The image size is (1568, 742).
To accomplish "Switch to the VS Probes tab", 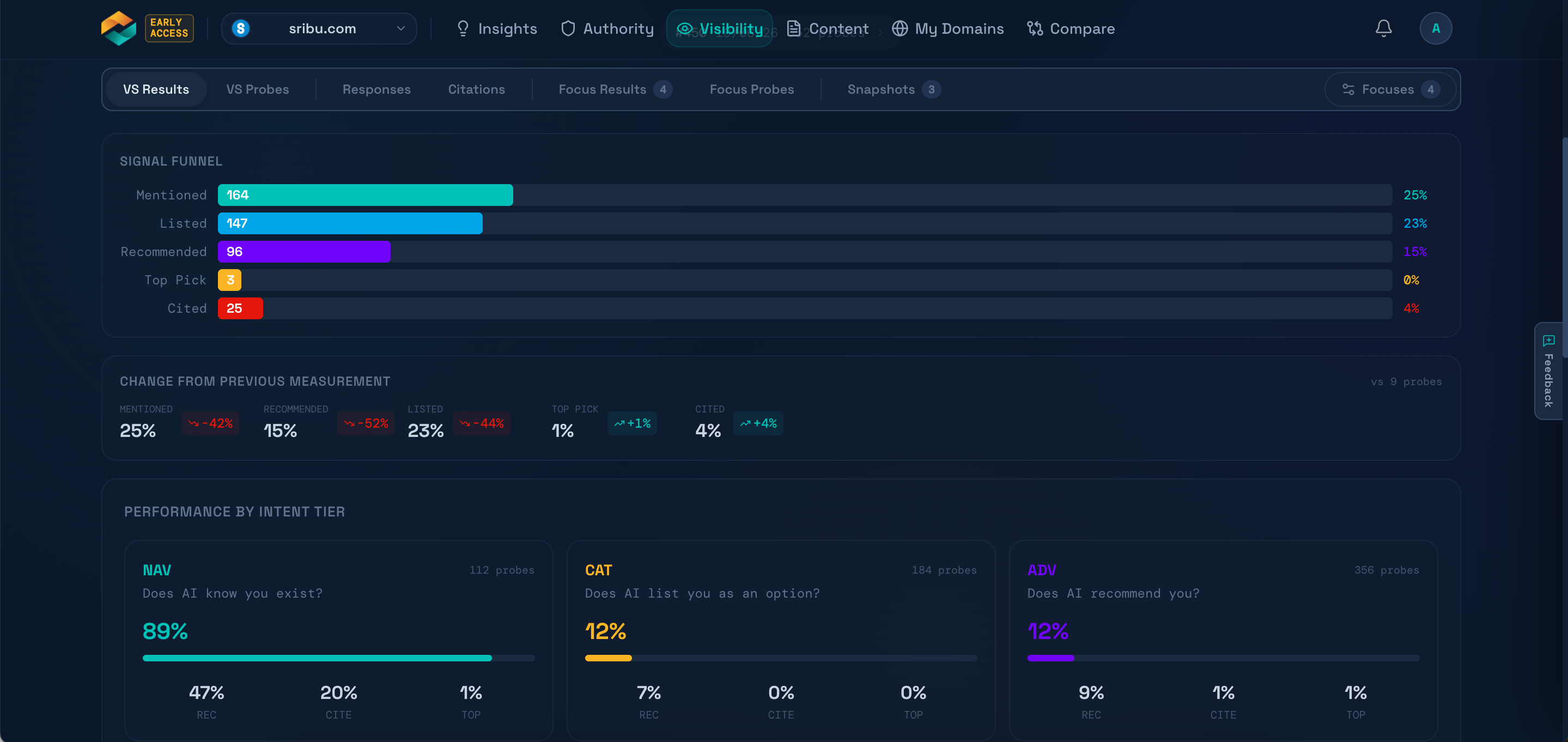I will point(258,89).
